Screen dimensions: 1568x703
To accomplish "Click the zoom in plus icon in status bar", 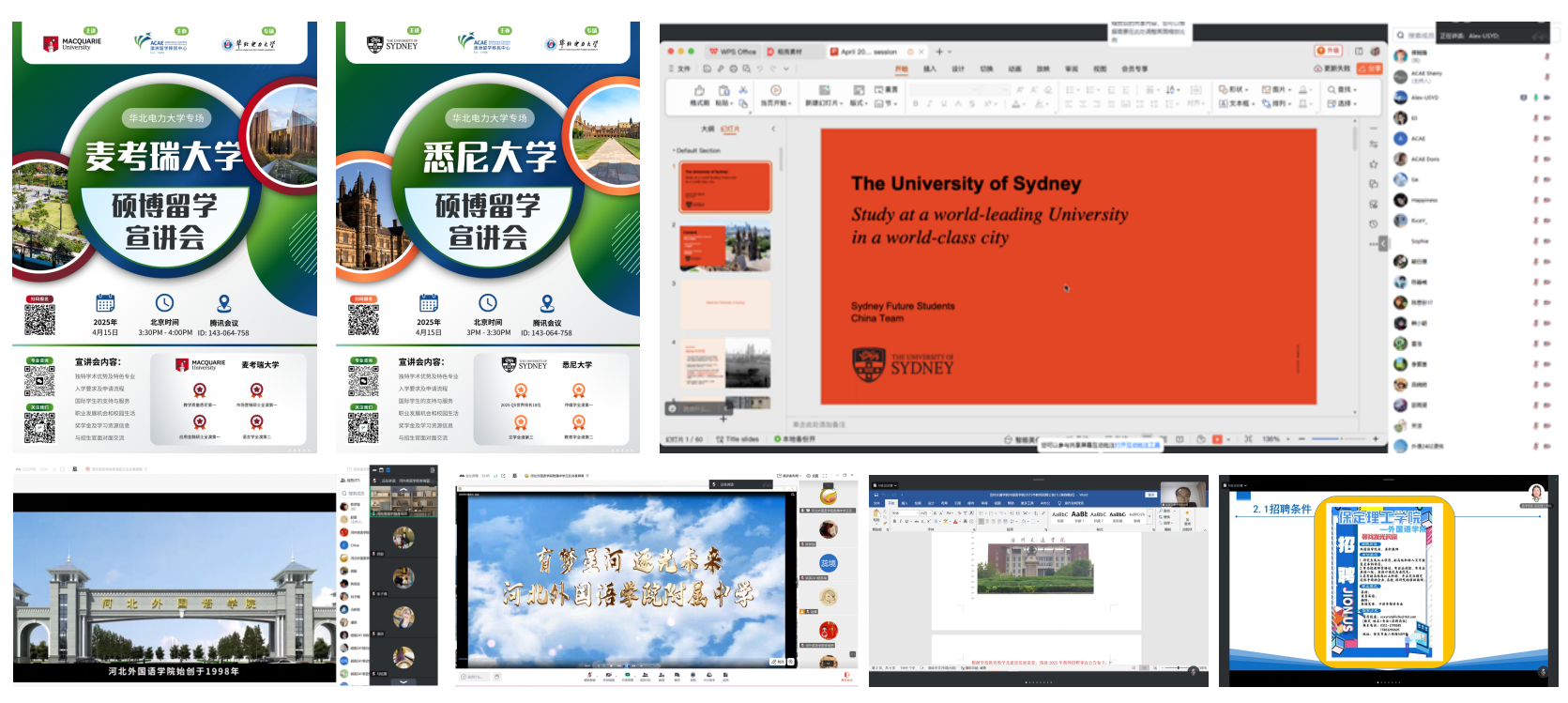I will pos(1376,439).
